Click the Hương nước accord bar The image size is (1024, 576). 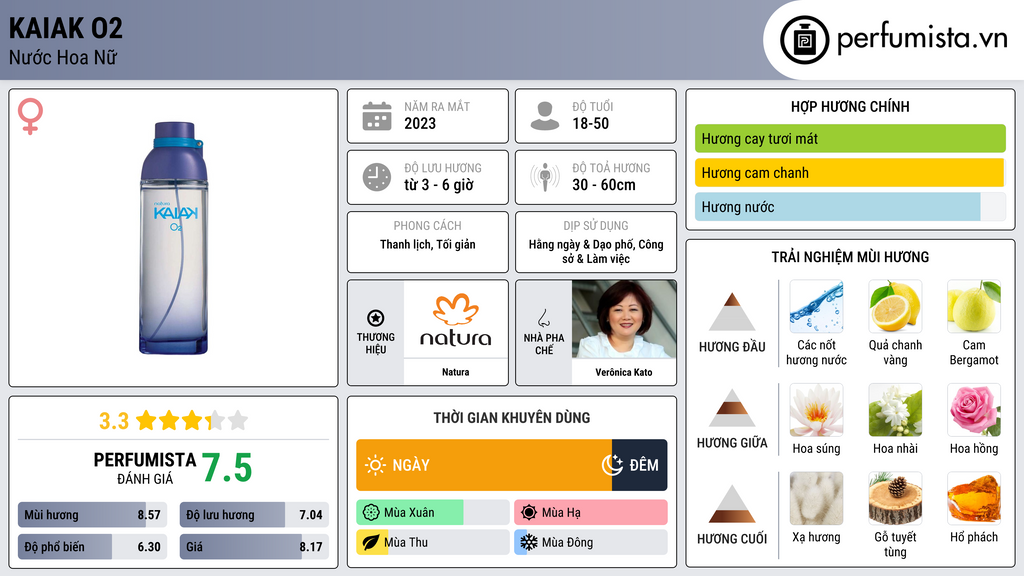point(850,207)
